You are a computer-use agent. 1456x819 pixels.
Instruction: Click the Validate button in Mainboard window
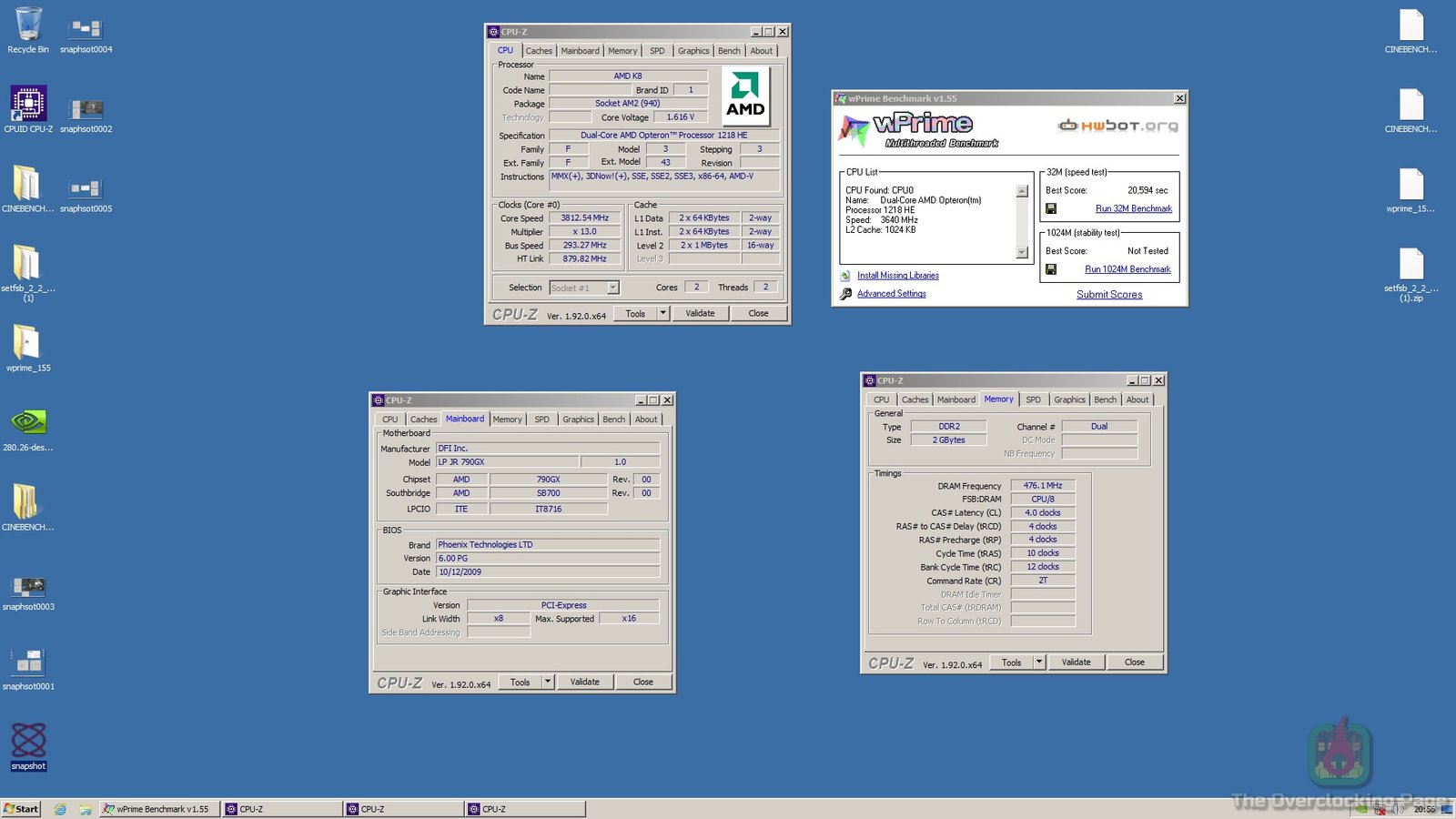(584, 682)
